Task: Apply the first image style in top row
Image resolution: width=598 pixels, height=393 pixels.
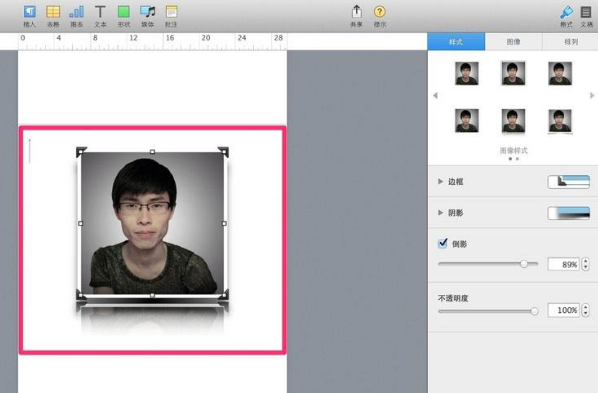Action: click(x=467, y=73)
